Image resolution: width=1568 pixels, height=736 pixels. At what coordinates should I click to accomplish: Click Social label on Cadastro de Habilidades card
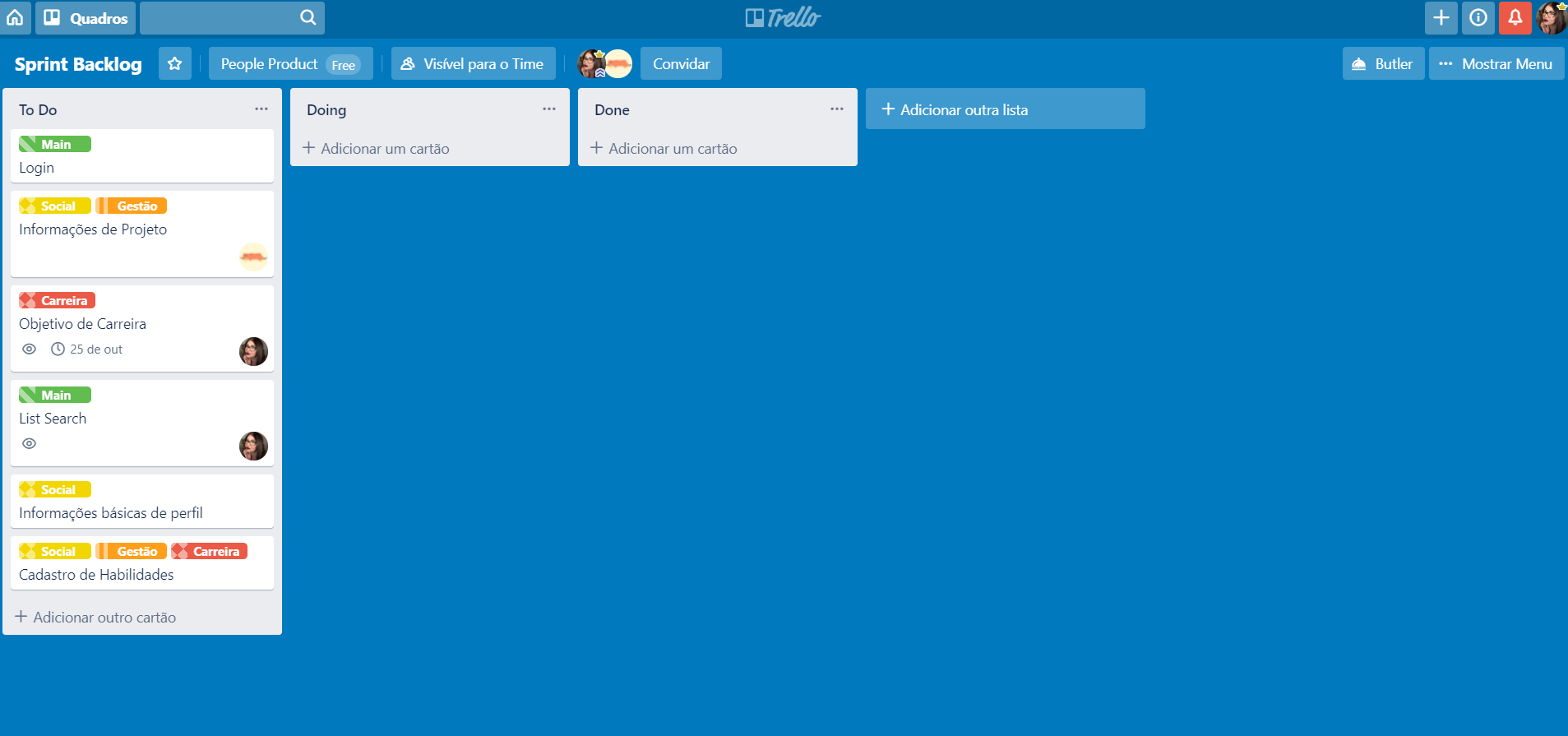(55, 551)
